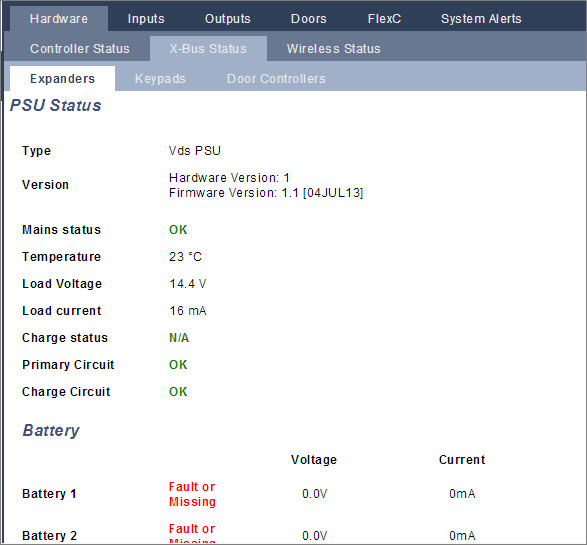Open the System Alerts tab
Viewport: 587px width, 545px height.
pos(481,18)
